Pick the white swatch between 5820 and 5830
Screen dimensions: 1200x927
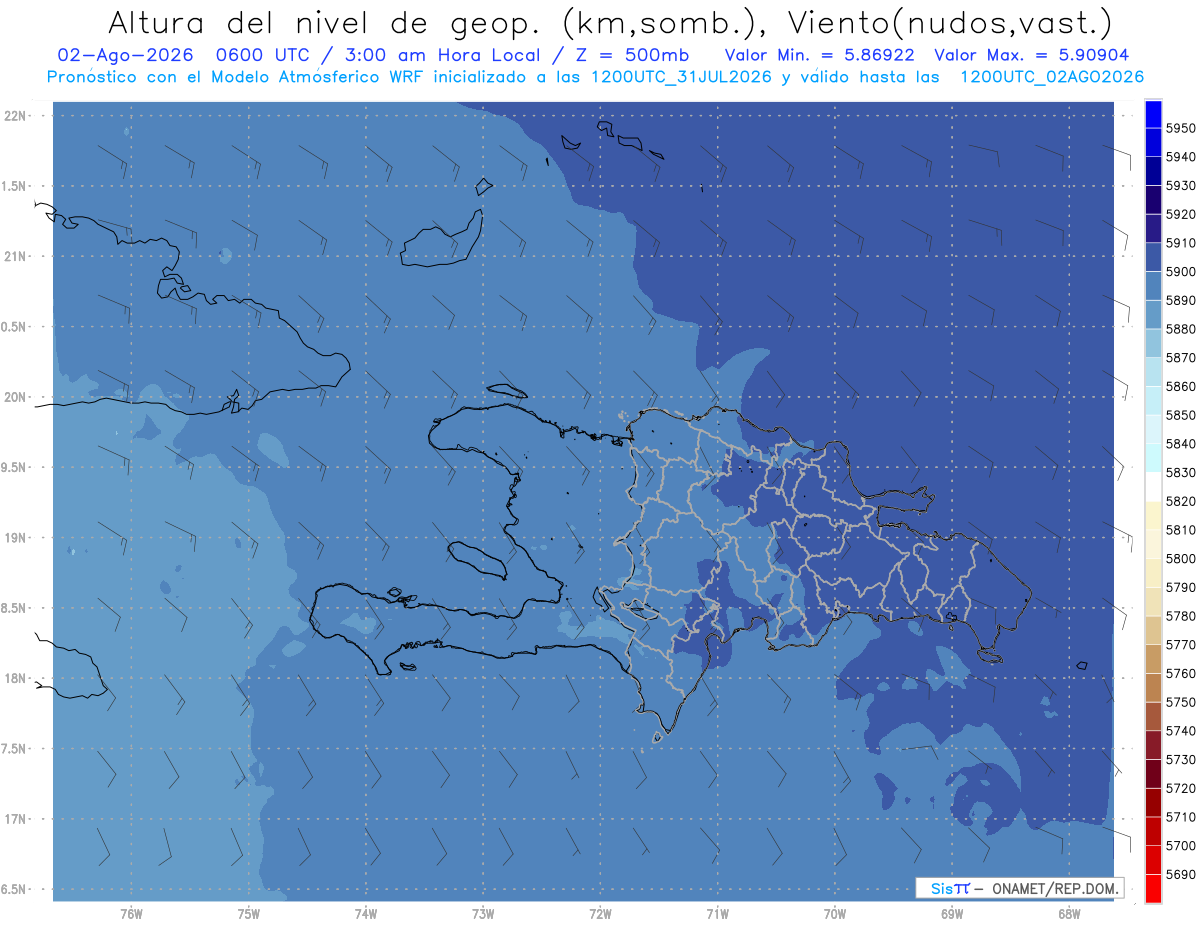[x=1153, y=487]
